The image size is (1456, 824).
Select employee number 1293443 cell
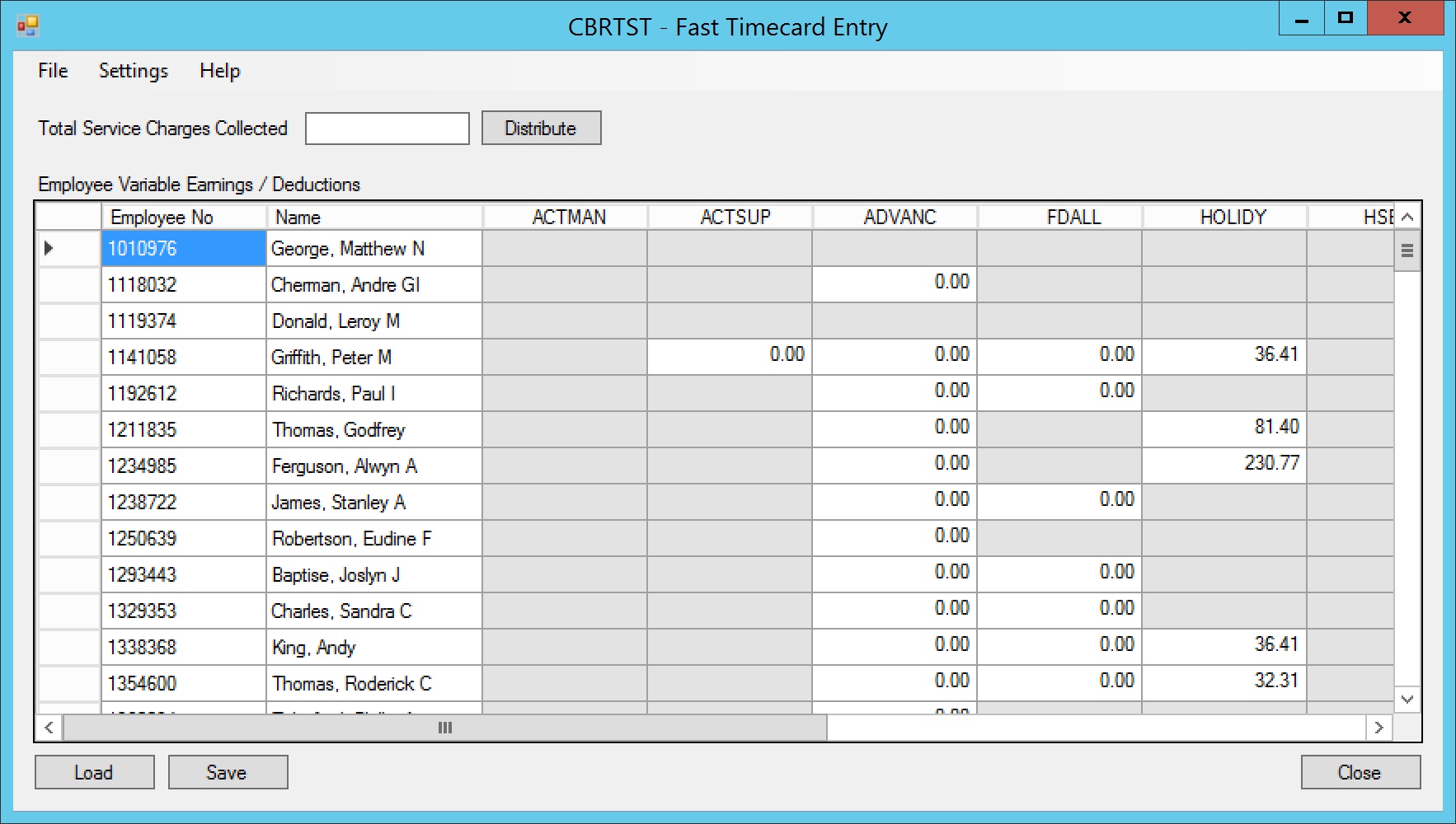[x=184, y=574]
